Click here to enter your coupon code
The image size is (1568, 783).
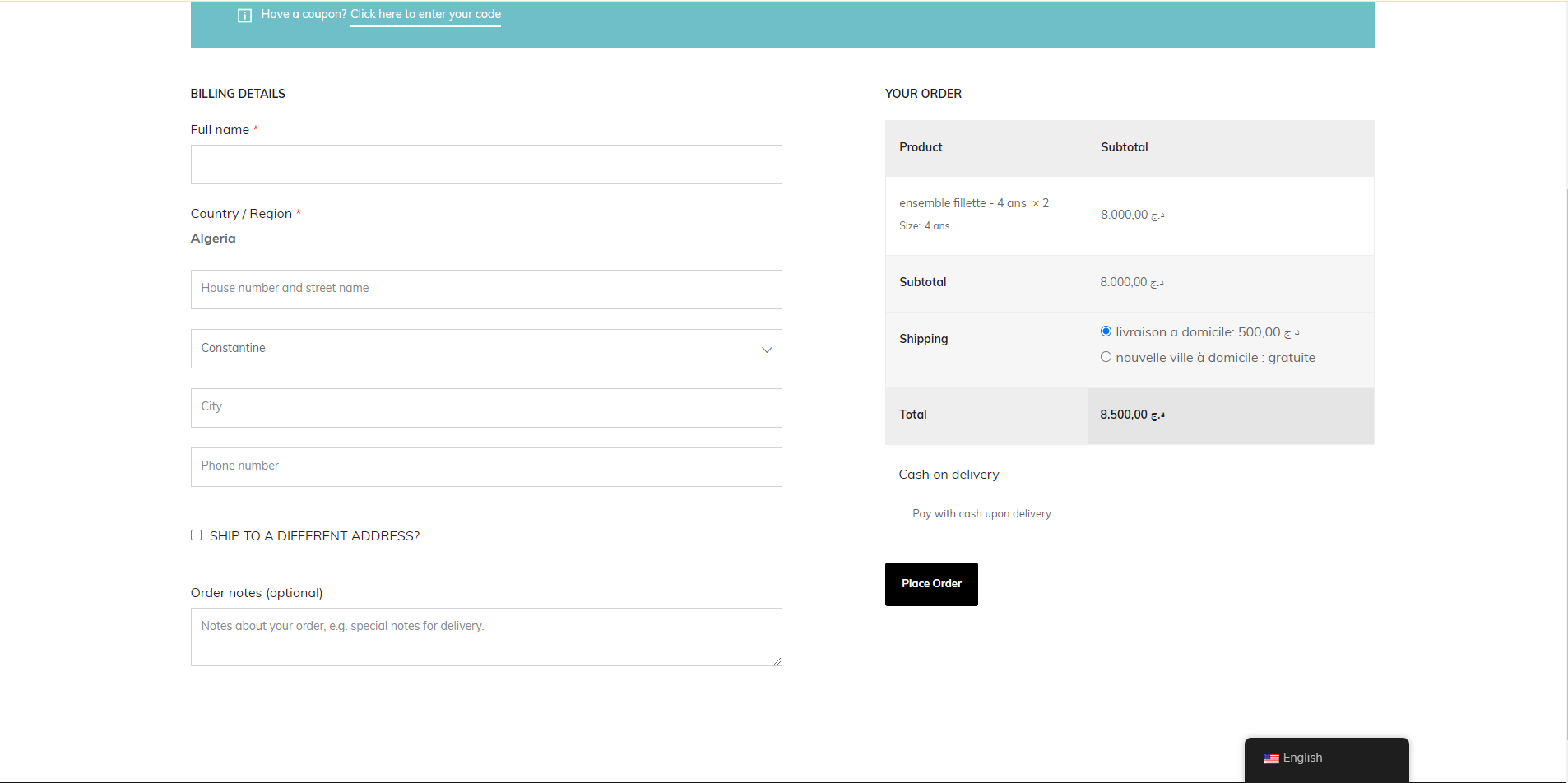(425, 15)
